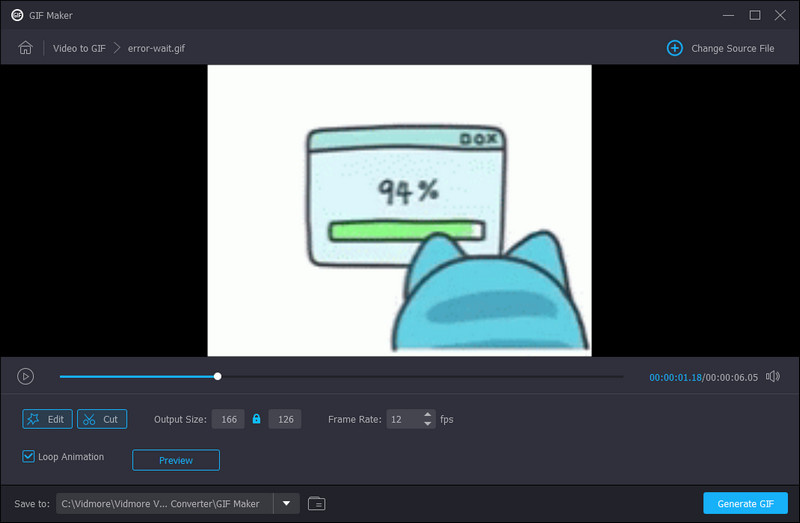
Task: Click the output width field 166
Action: point(228,419)
